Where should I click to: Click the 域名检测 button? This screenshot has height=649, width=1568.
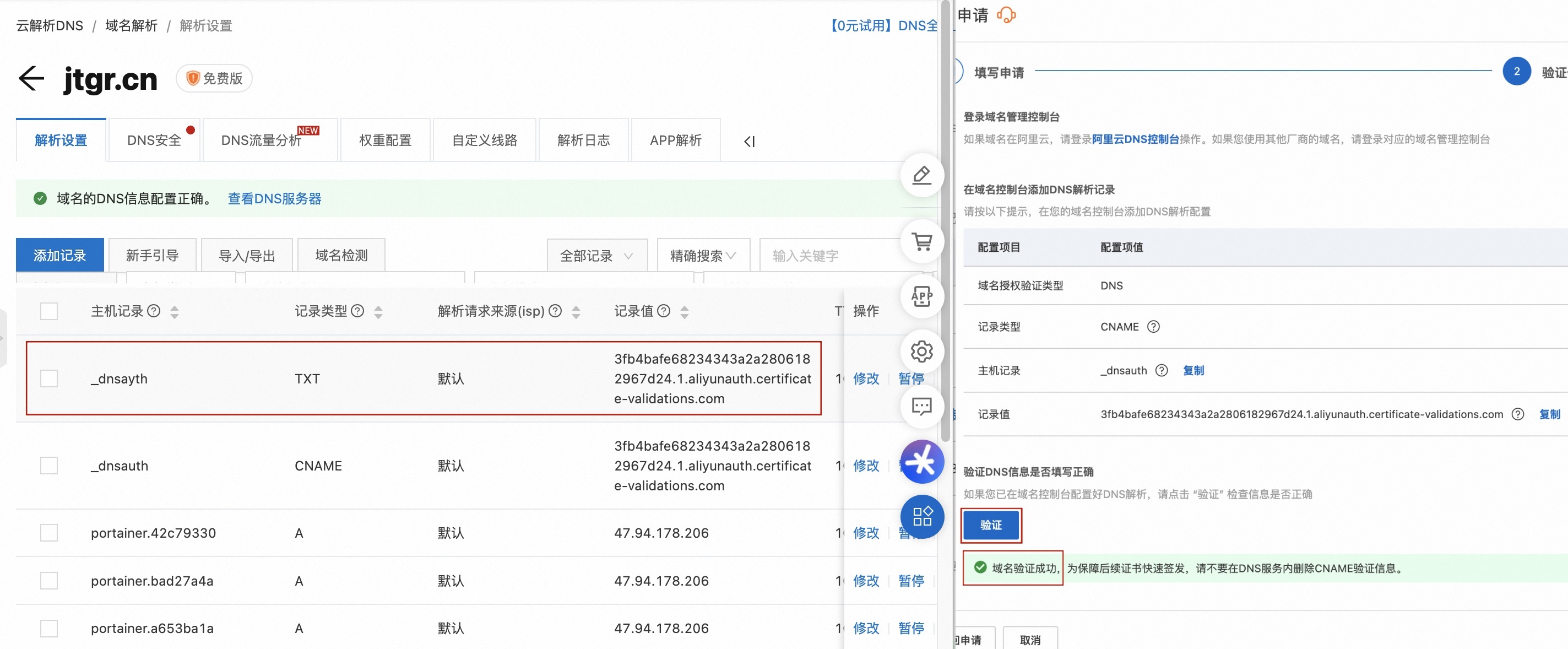(341, 255)
